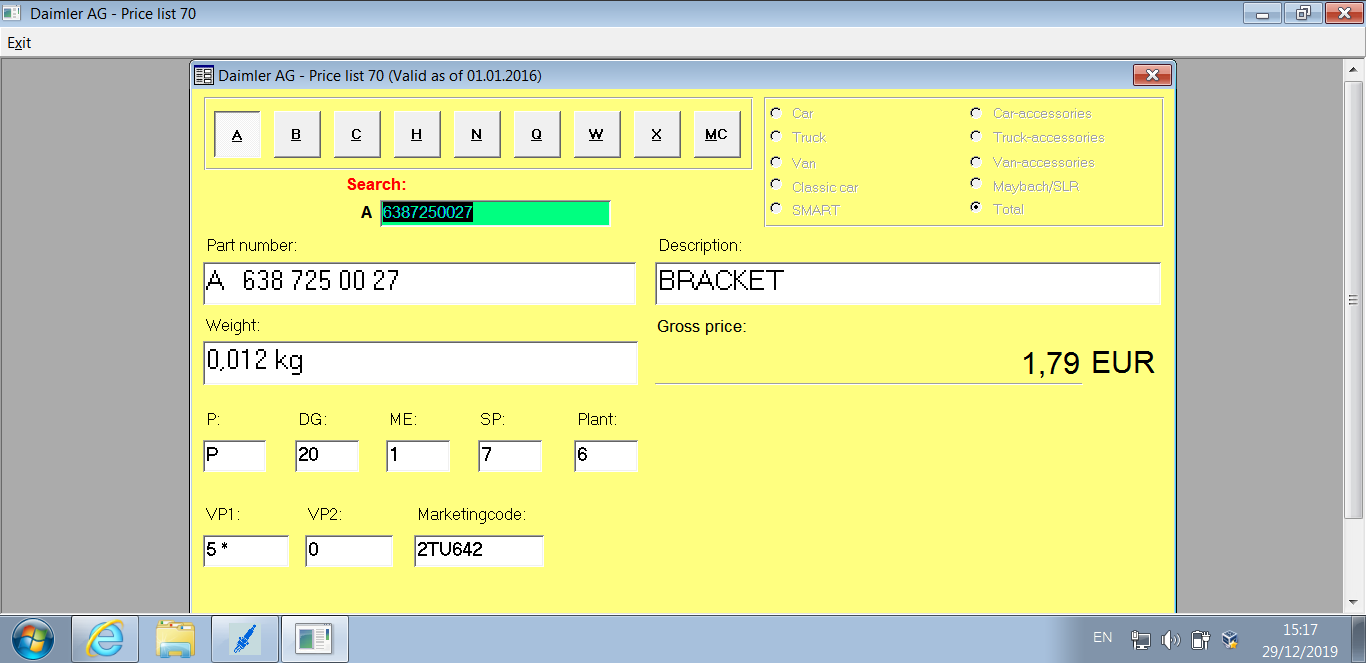Select the Total radio button
This screenshot has width=1366, height=663.
(976, 209)
